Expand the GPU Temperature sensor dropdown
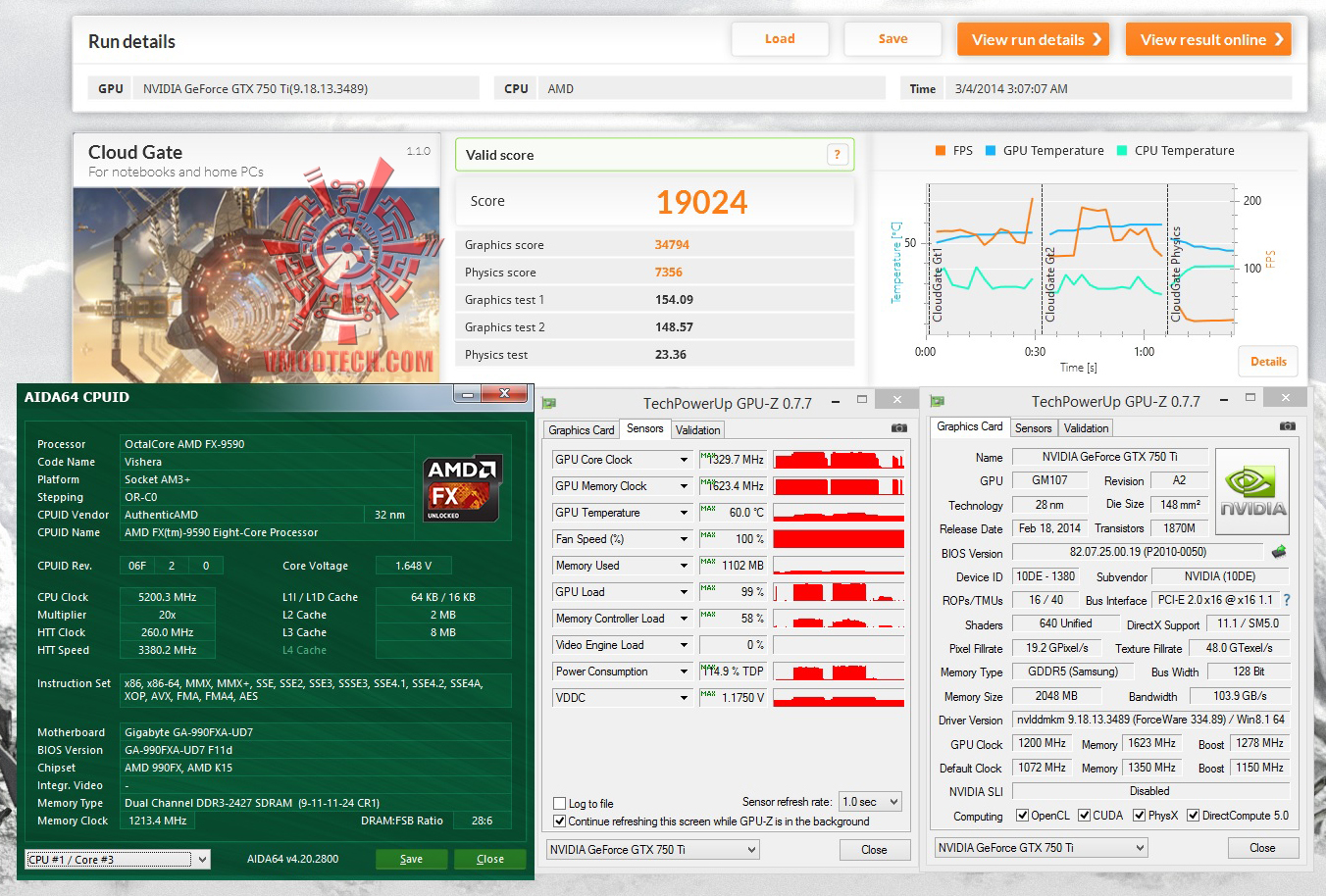The image size is (1326, 896). (684, 513)
